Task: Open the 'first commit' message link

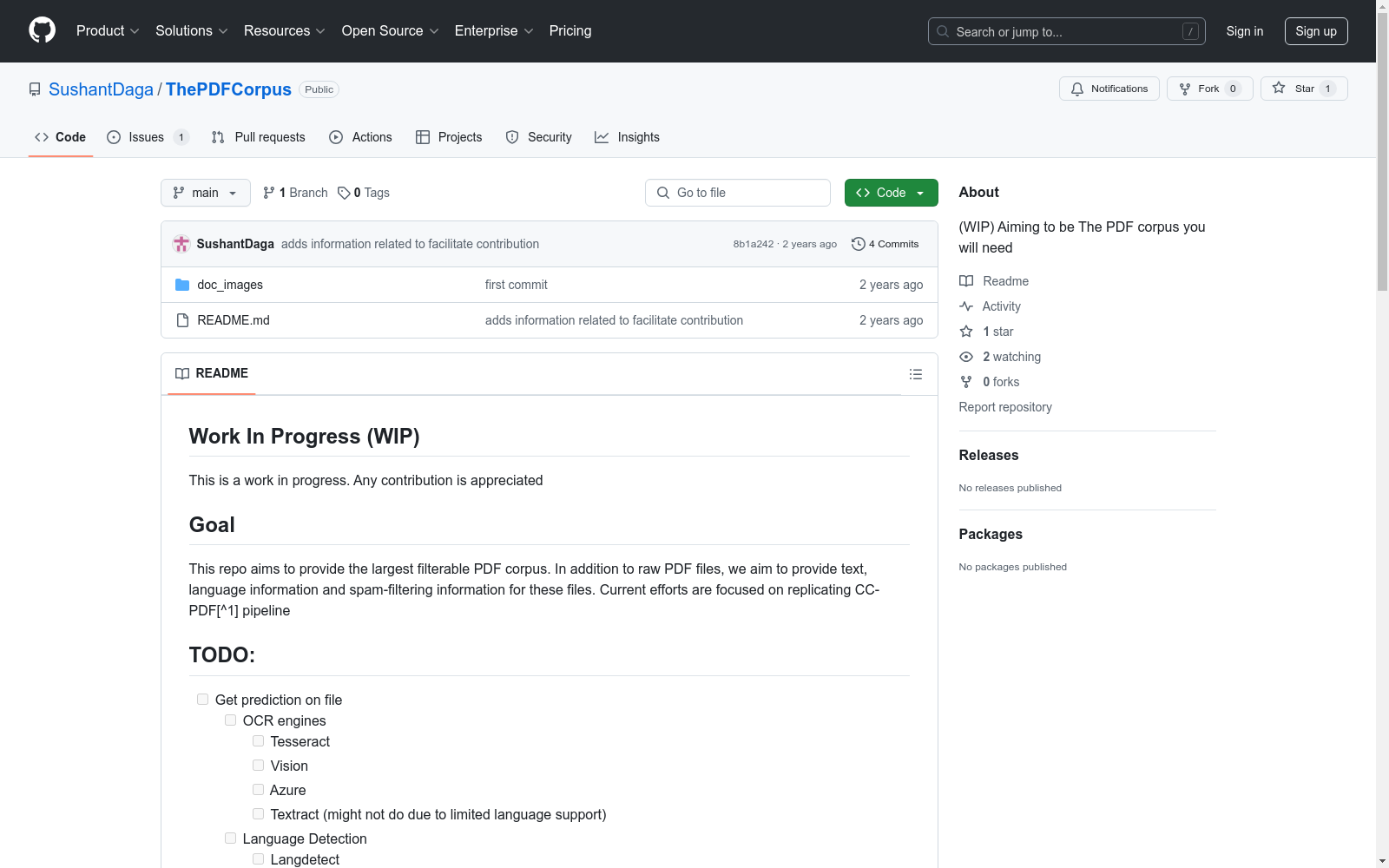Action: coord(517,285)
